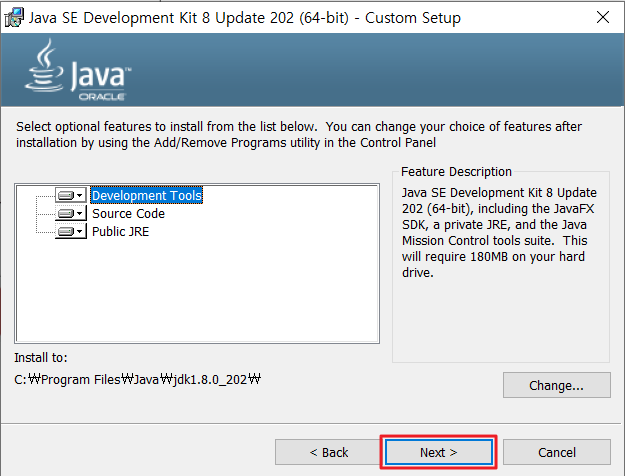The image size is (625, 476).
Task: Select the Development Tools tree item
Action: point(147,195)
